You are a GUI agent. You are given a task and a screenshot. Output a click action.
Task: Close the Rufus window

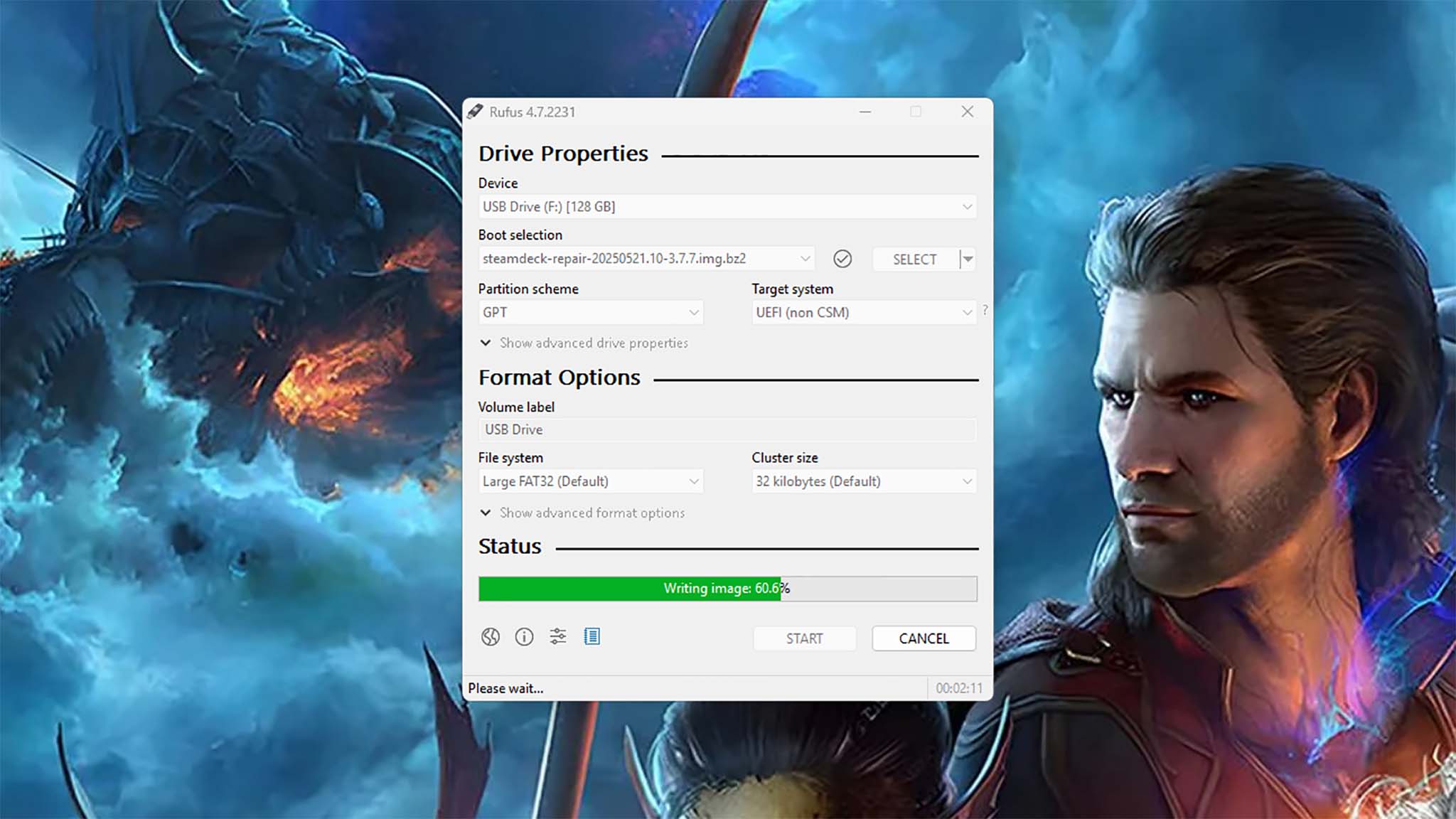click(x=968, y=112)
